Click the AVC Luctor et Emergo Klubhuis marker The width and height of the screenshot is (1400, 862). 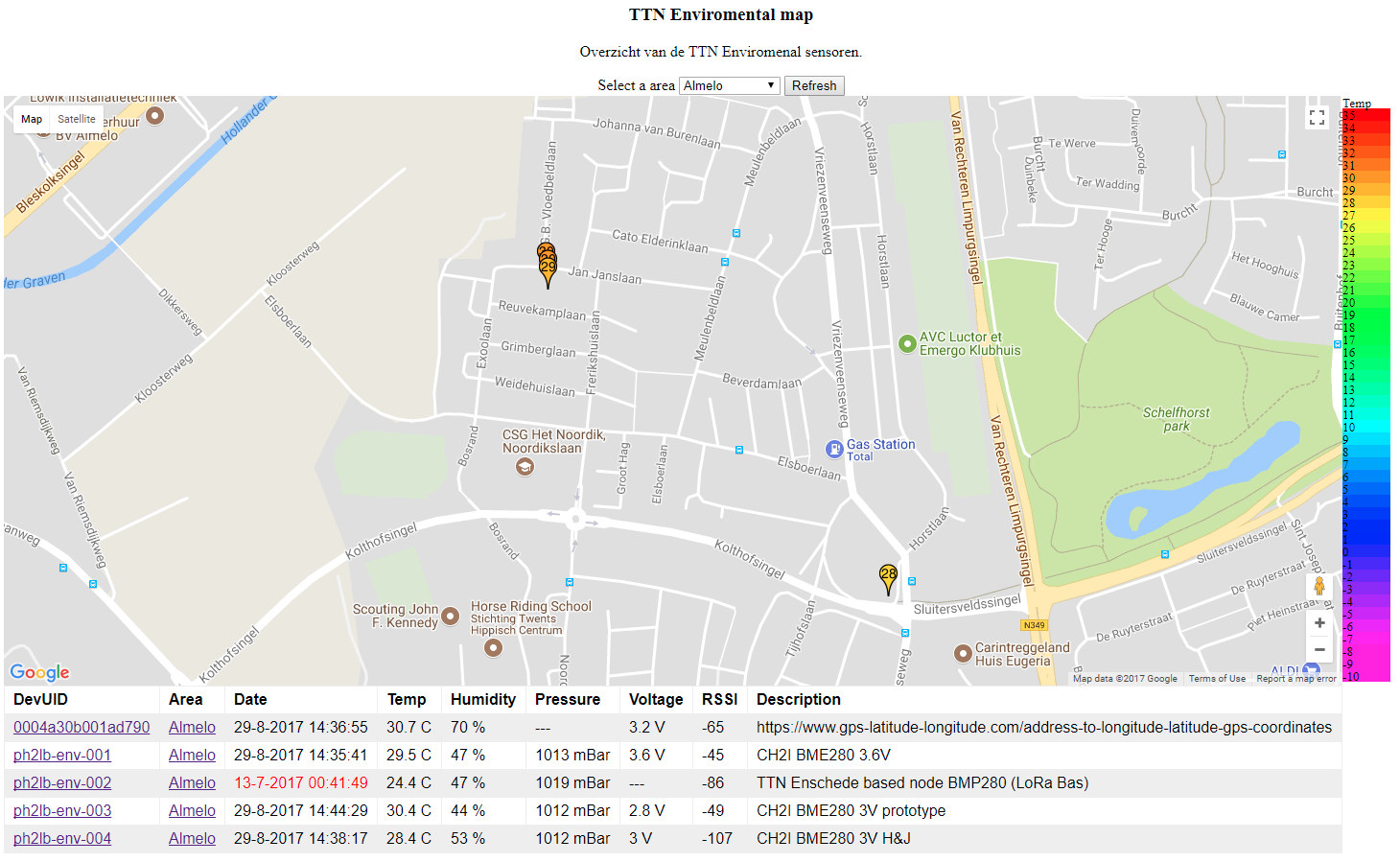click(x=907, y=343)
